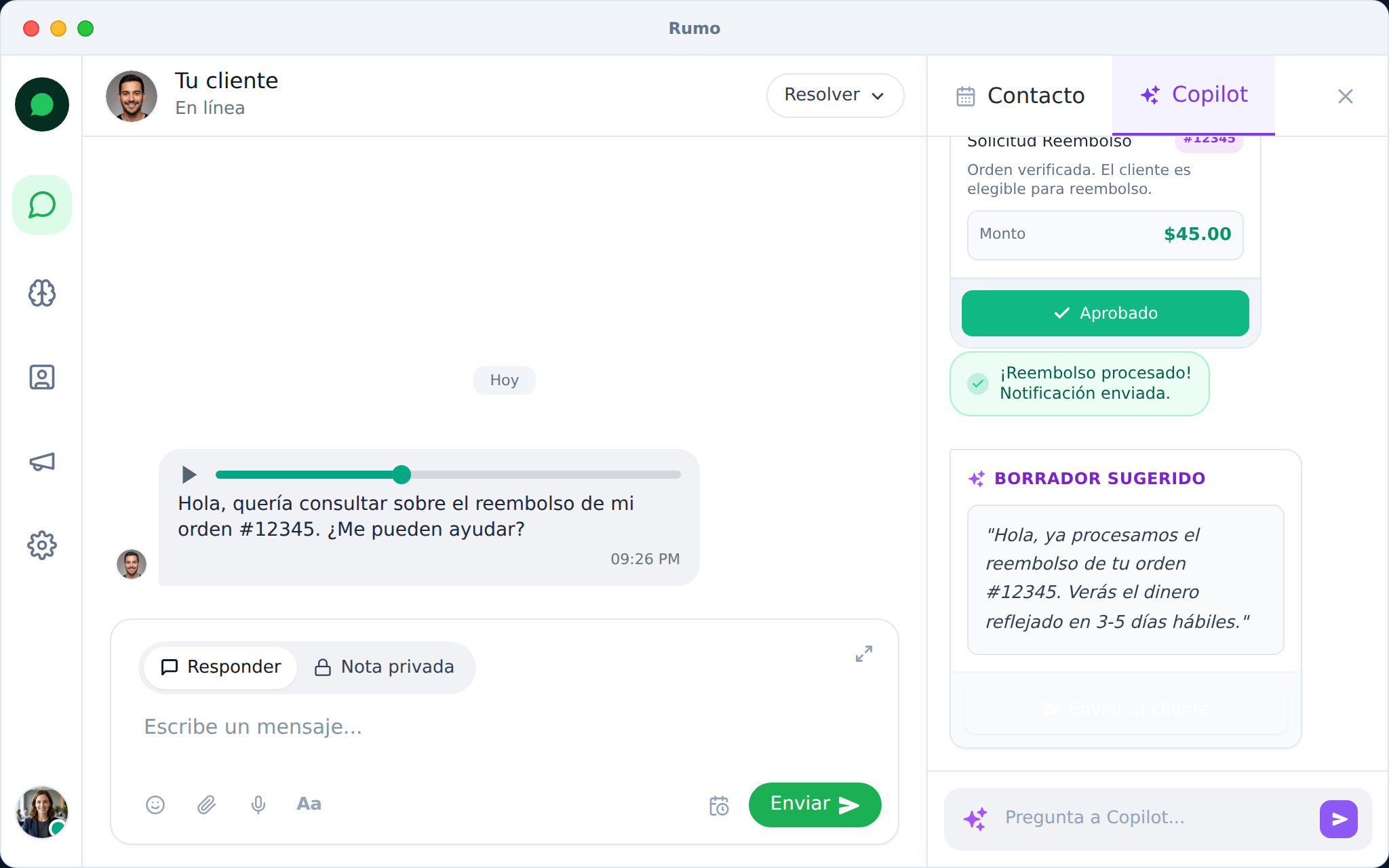This screenshot has width=1389, height=868.
Task: Open the brain AI icon in sidebar
Action: [x=42, y=293]
